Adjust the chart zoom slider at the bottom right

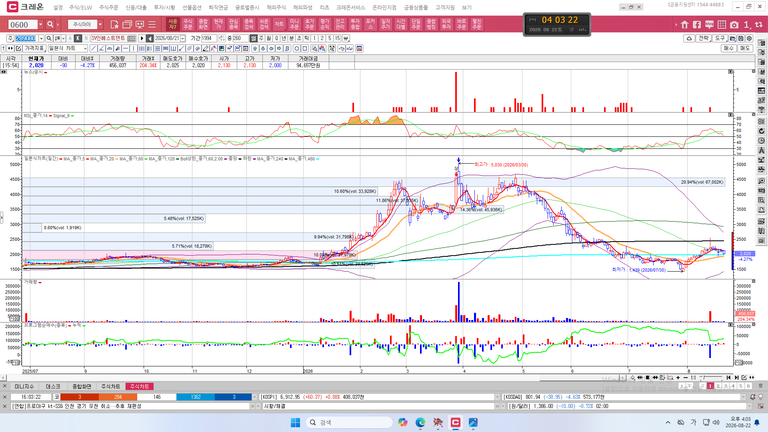point(711,378)
